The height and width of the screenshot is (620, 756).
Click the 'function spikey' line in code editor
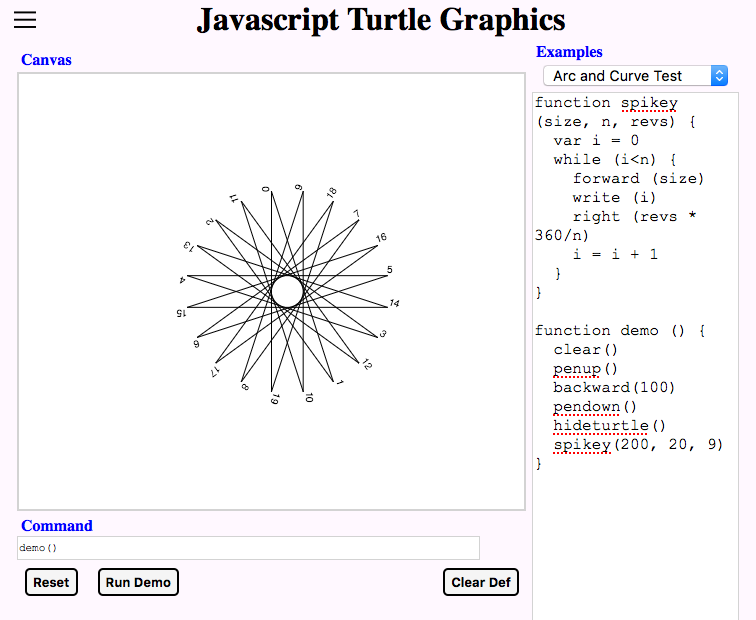(606, 103)
